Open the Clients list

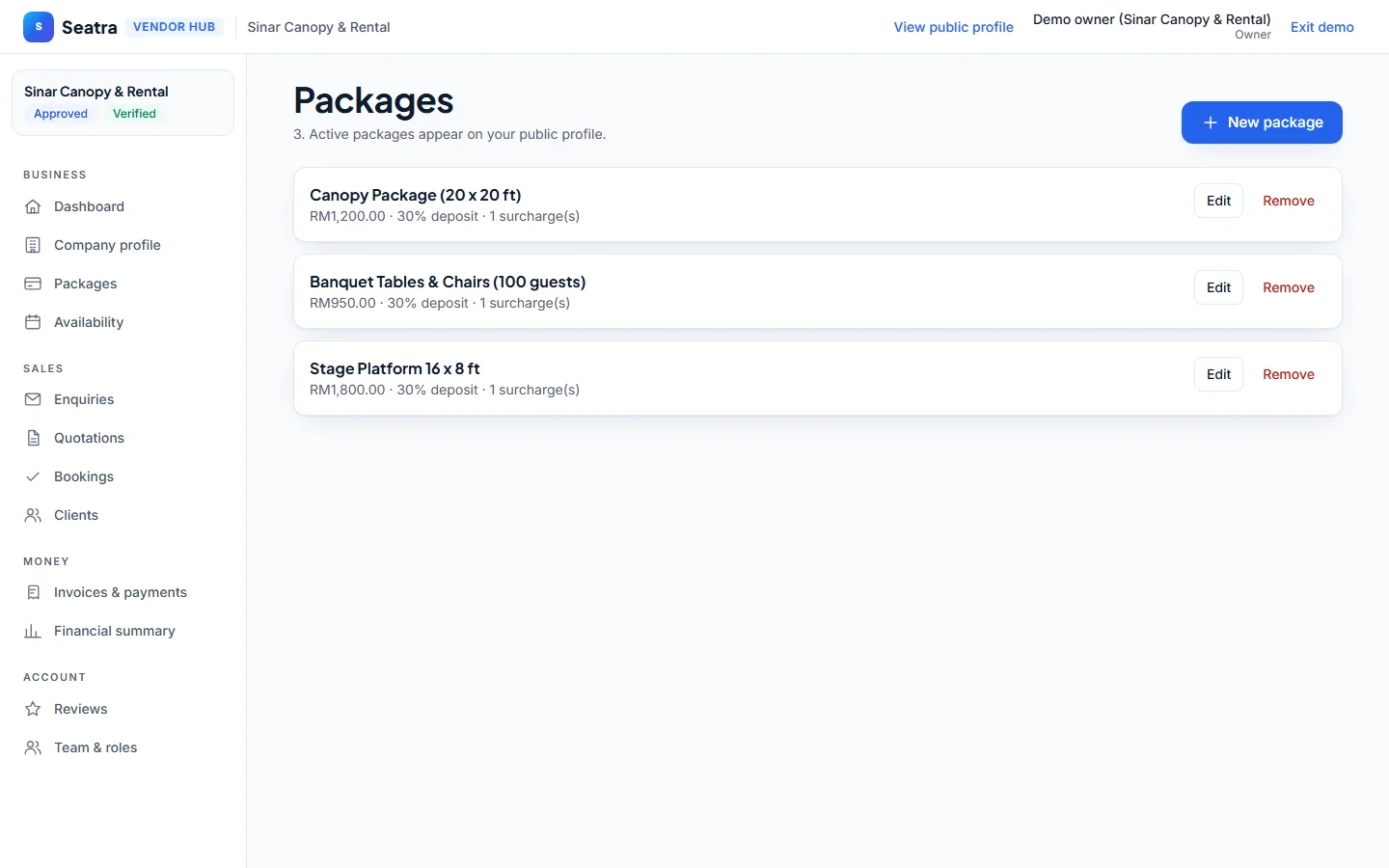tap(123, 515)
